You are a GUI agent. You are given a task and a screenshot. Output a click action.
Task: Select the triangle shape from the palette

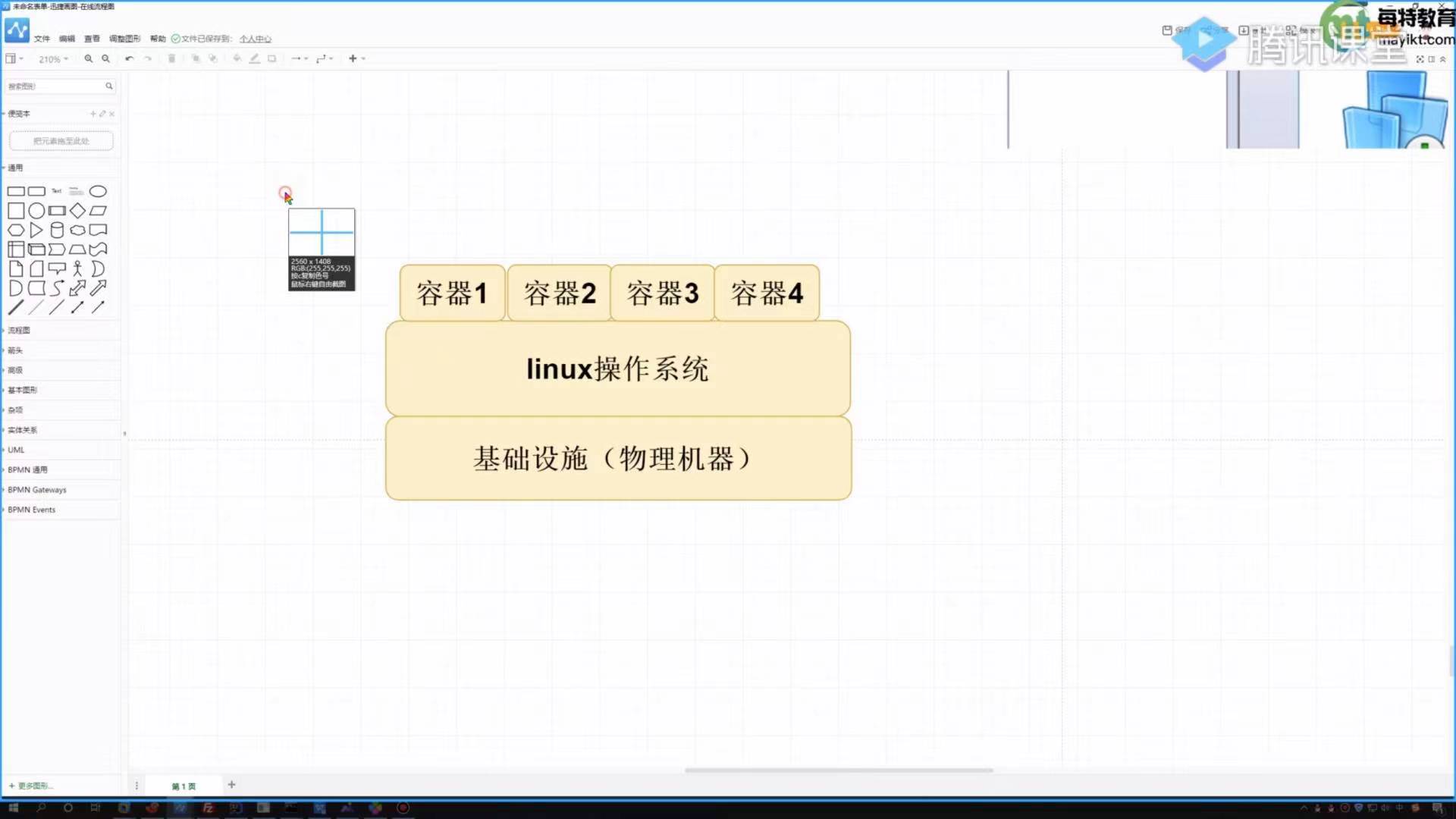[36, 231]
